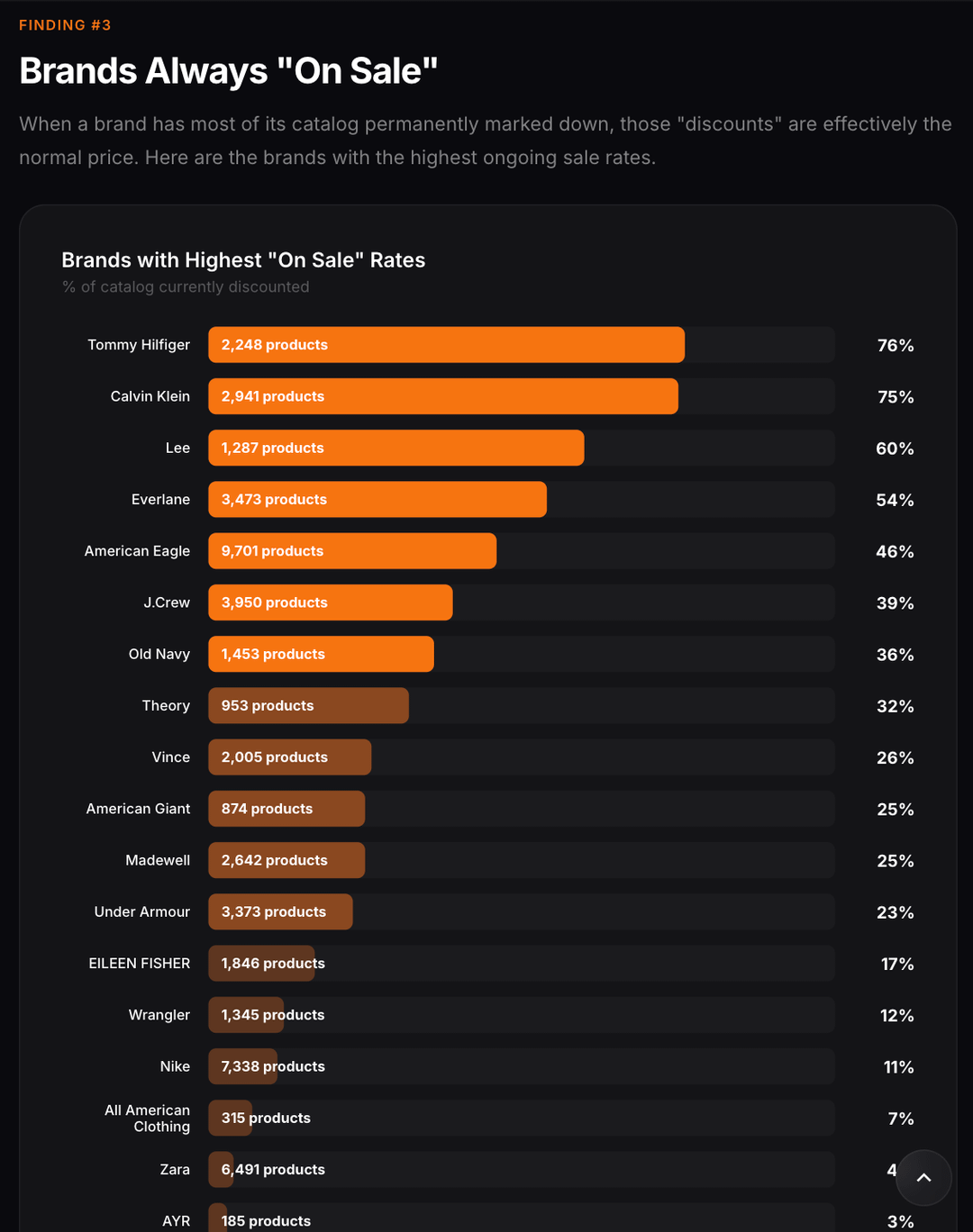The width and height of the screenshot is (973, 1232).
Task: Click the chart title 'Brands with Highest On Sale Rates'
Action: [243, 260]
